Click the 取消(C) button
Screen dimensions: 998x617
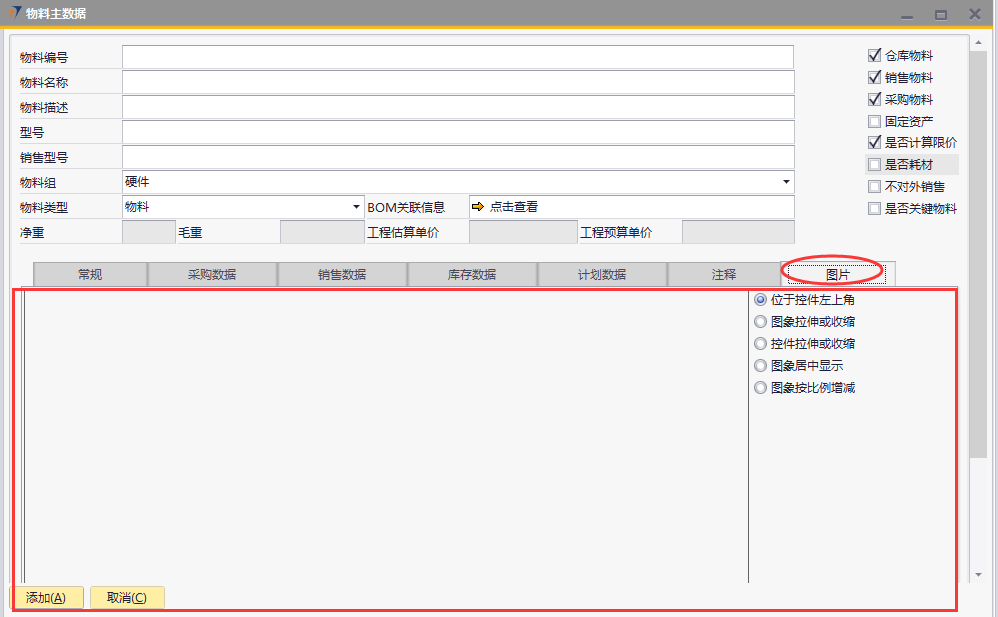(x=127, y=598)
